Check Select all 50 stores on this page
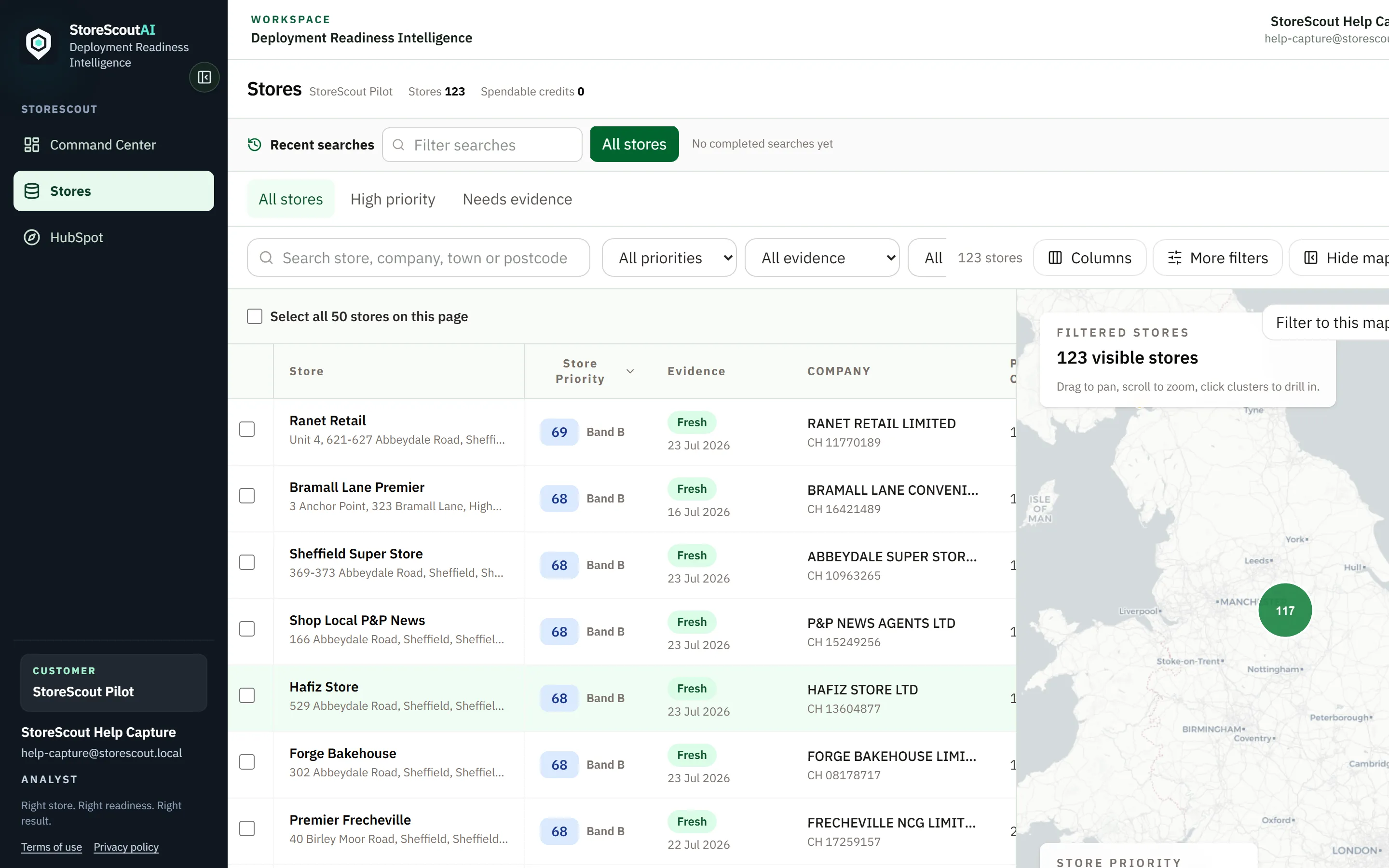This screenshot has height=868, width=1389. point(254,316)
